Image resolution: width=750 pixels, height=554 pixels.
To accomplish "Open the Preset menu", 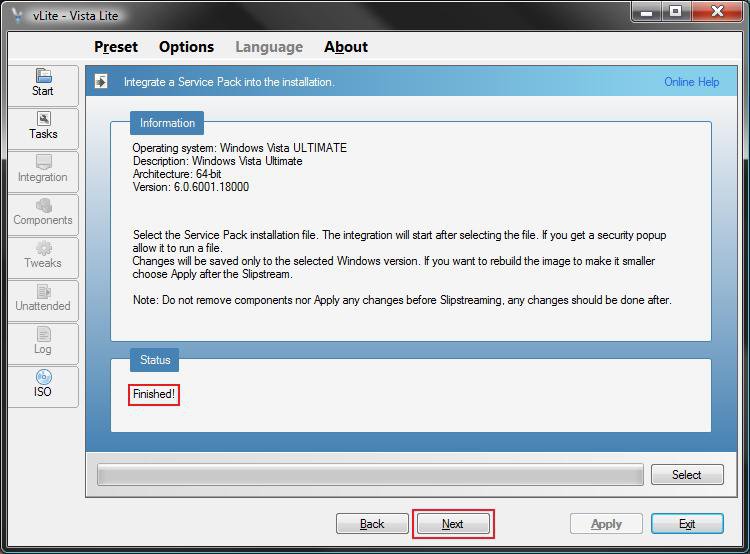I will point(116,47).
